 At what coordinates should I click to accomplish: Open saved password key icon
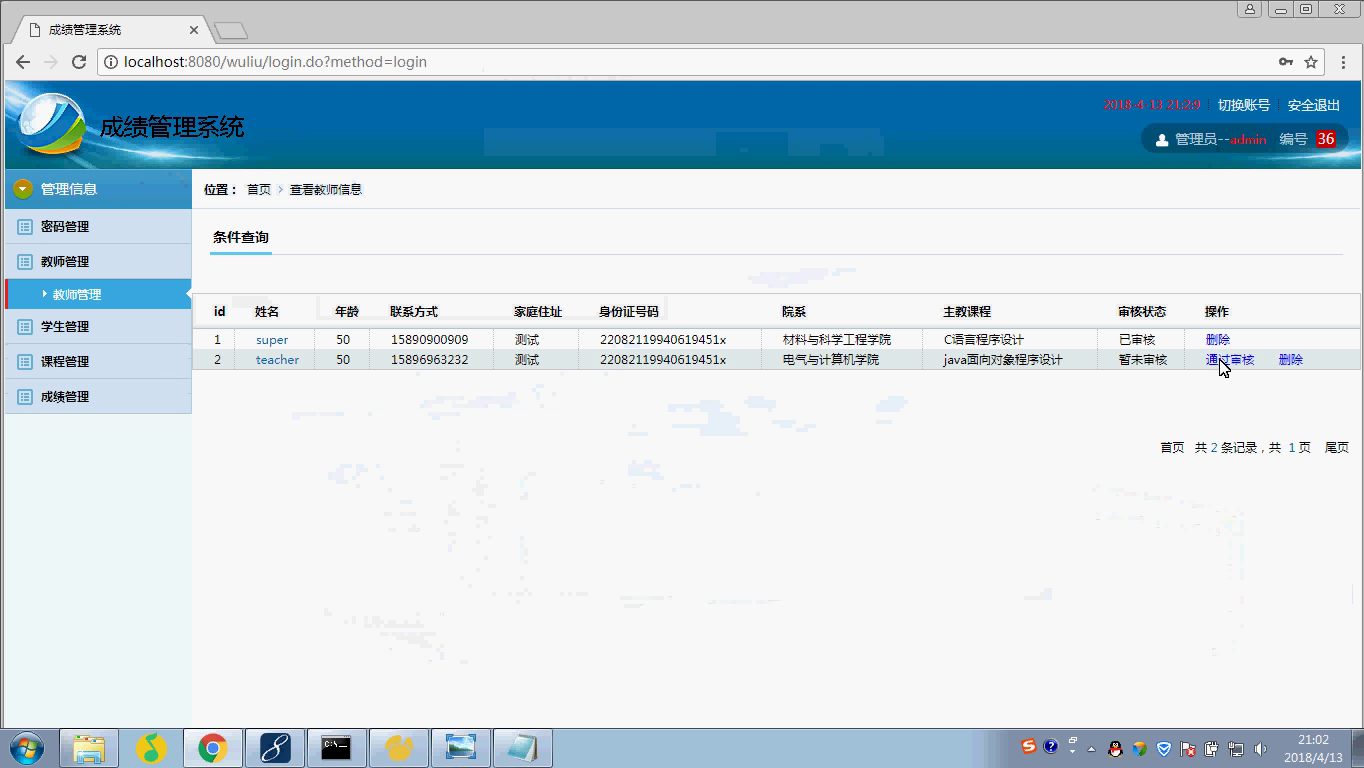(1286, 62)
